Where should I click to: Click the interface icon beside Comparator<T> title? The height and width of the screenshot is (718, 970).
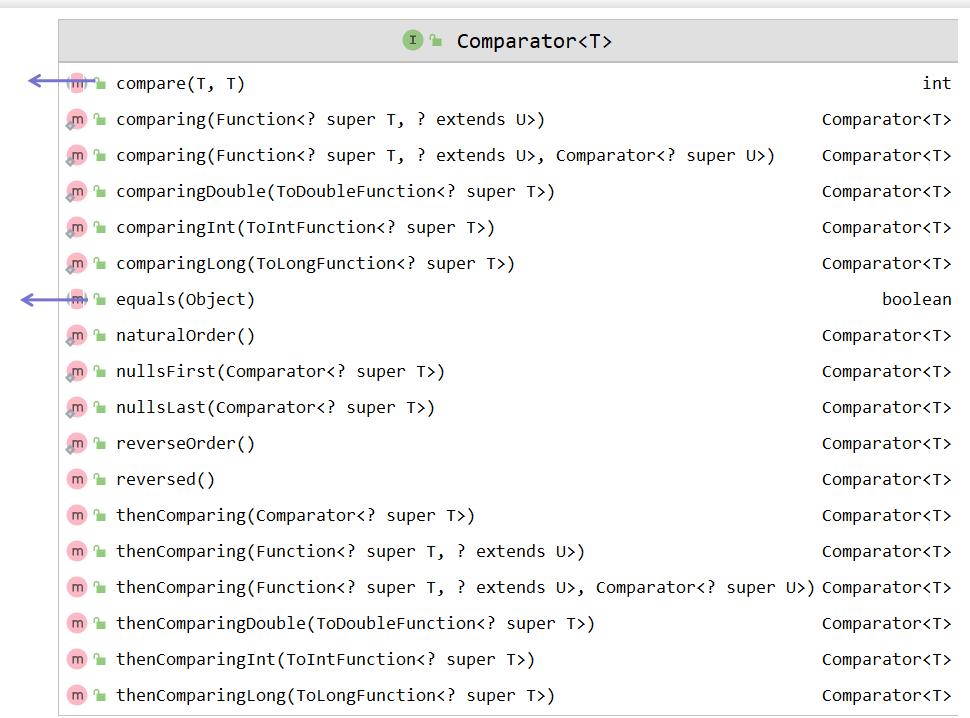click(x=413, y=40)
